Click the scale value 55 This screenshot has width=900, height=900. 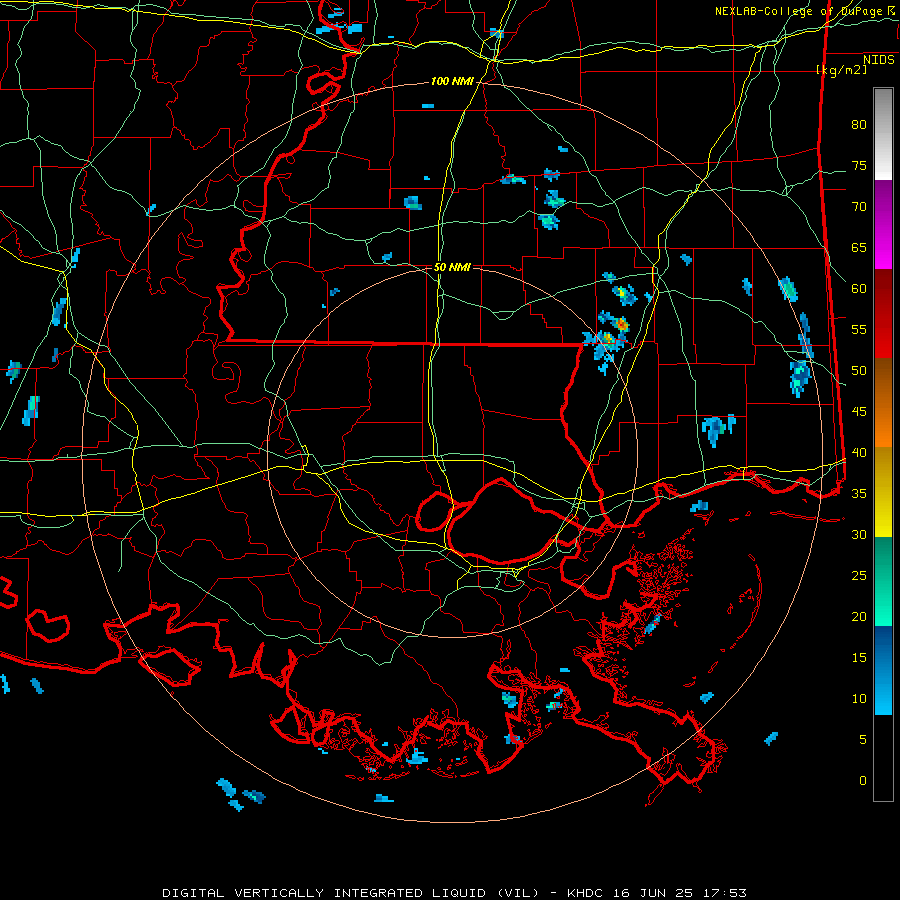pyautogui.click(x=859, y=330)
